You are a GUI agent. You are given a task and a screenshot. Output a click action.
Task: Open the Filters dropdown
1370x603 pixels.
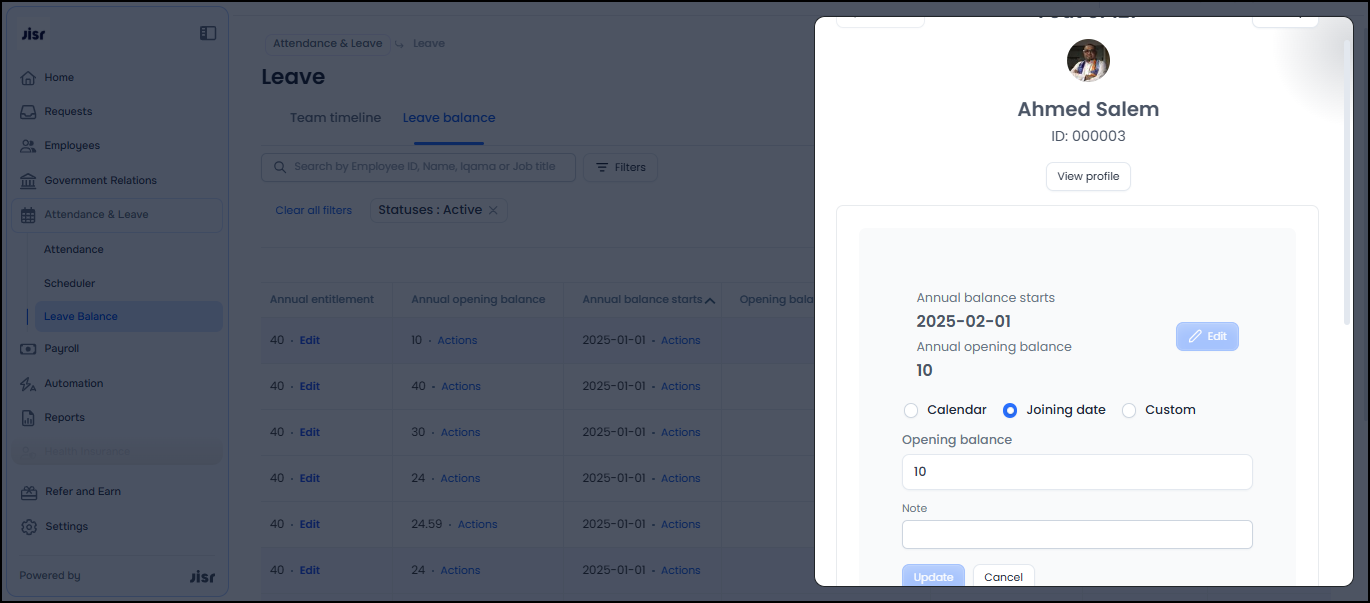pyautogui.click(x=620, y=168)
